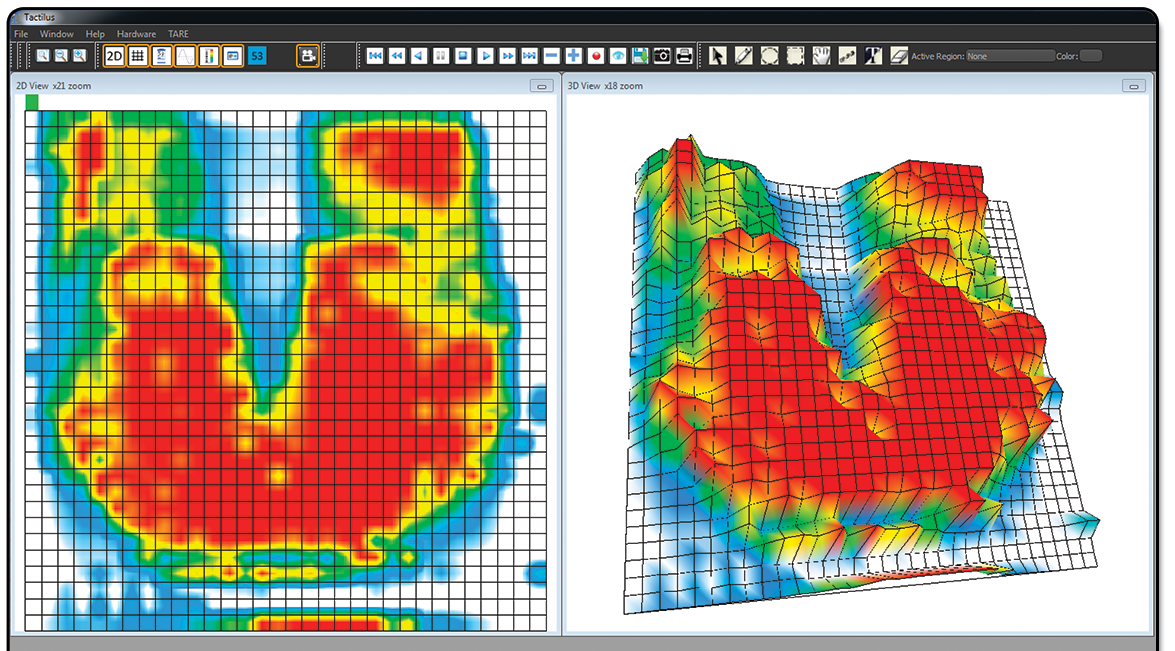Image resolution: width=1175 pixels, height=651 pixels.
Task: Pause the playback
Action: 441,55
